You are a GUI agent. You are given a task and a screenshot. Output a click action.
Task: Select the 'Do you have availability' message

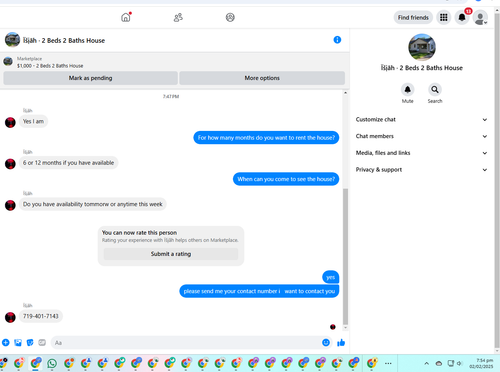tap(93, 204)
